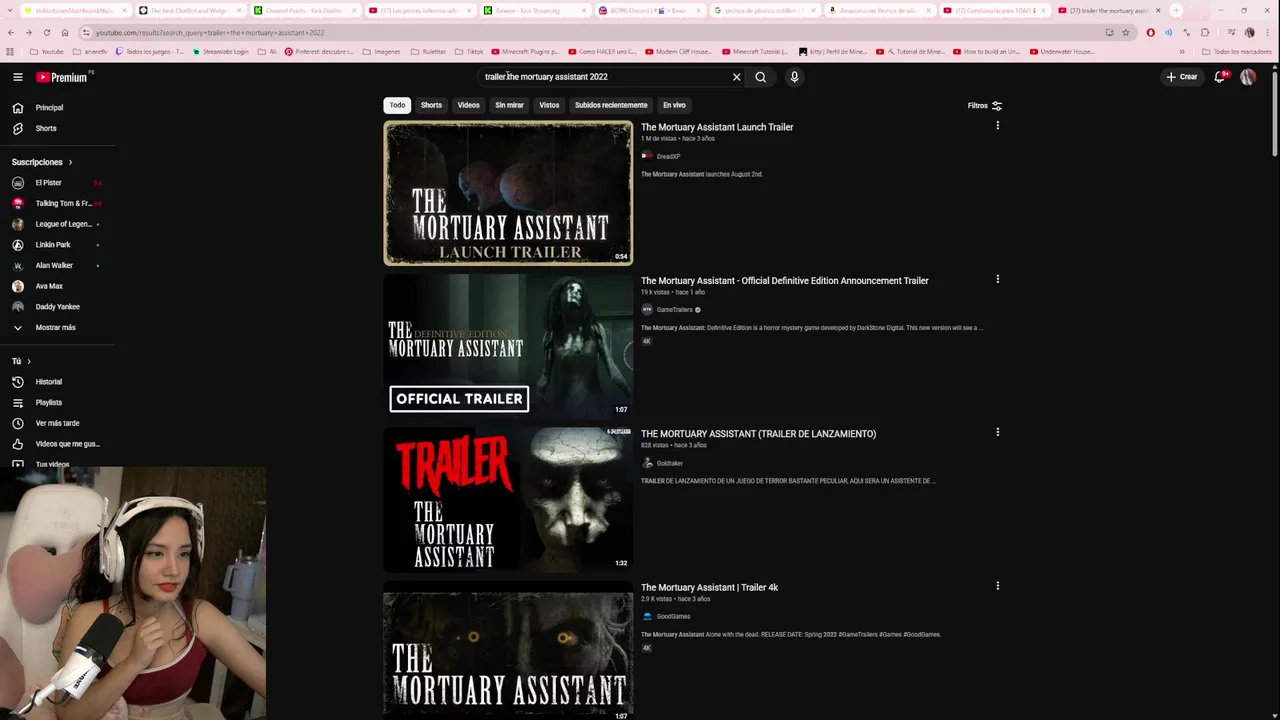Open Linkin Park subscription
1280x720 pixels.
58,245
